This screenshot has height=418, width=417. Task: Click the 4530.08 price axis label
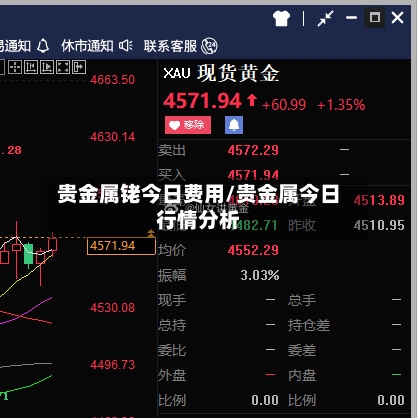click(113, 307)
